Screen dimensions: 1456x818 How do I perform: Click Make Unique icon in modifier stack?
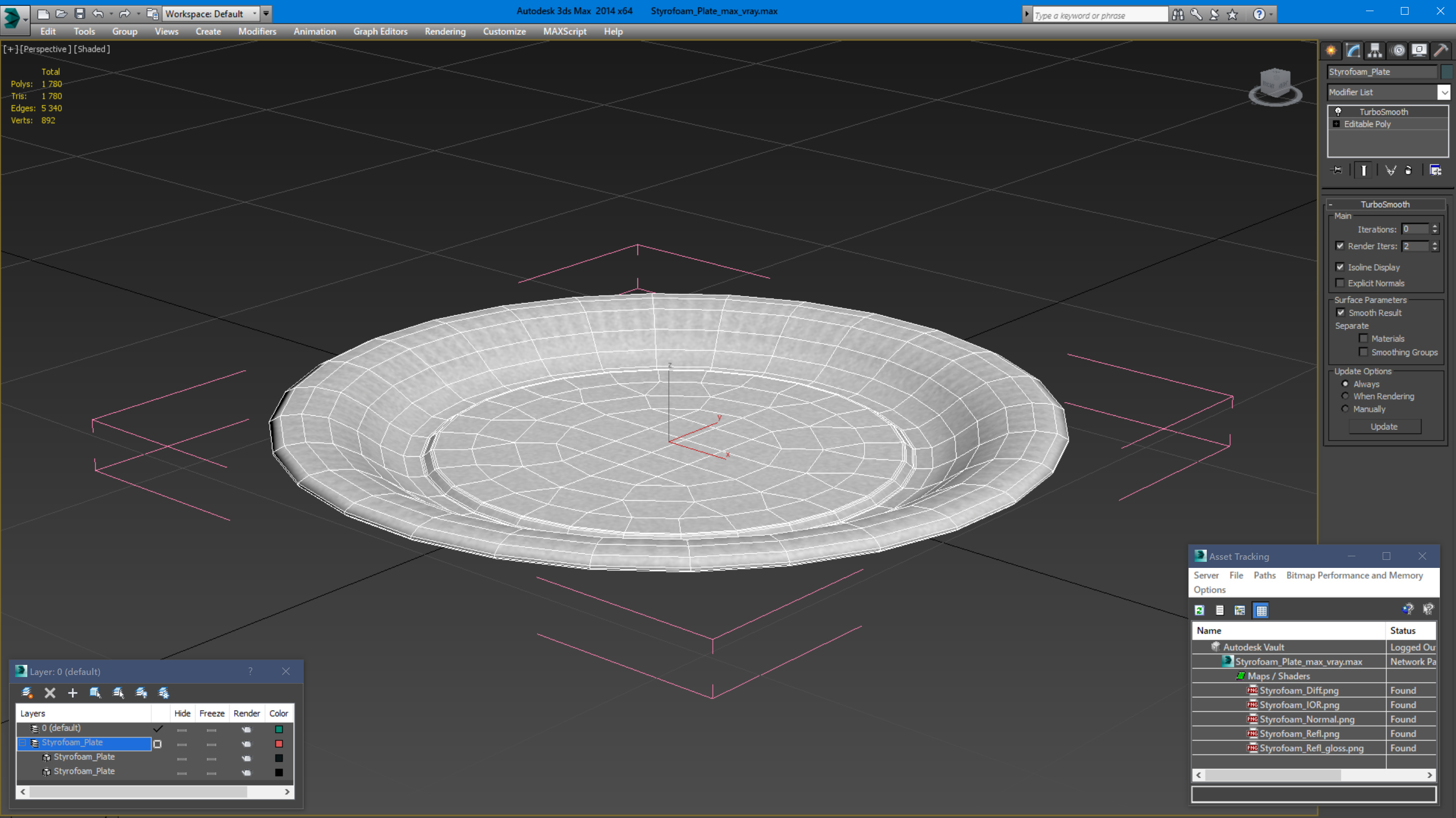tap(1390, 170)
